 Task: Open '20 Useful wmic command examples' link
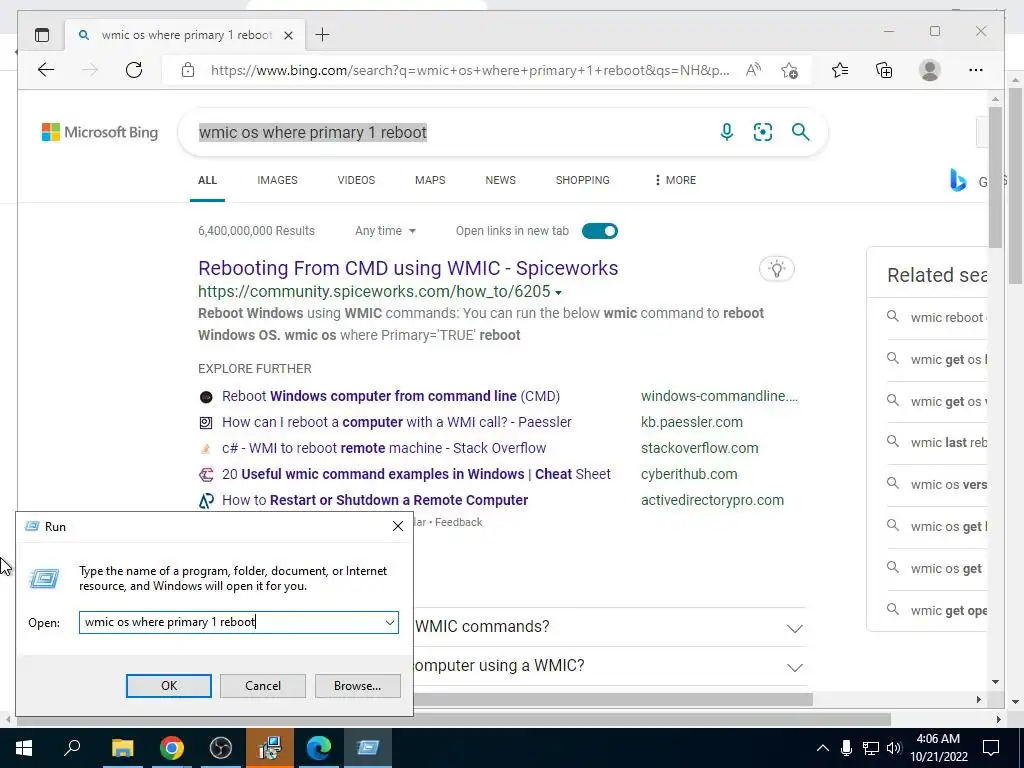pos(416,475)
